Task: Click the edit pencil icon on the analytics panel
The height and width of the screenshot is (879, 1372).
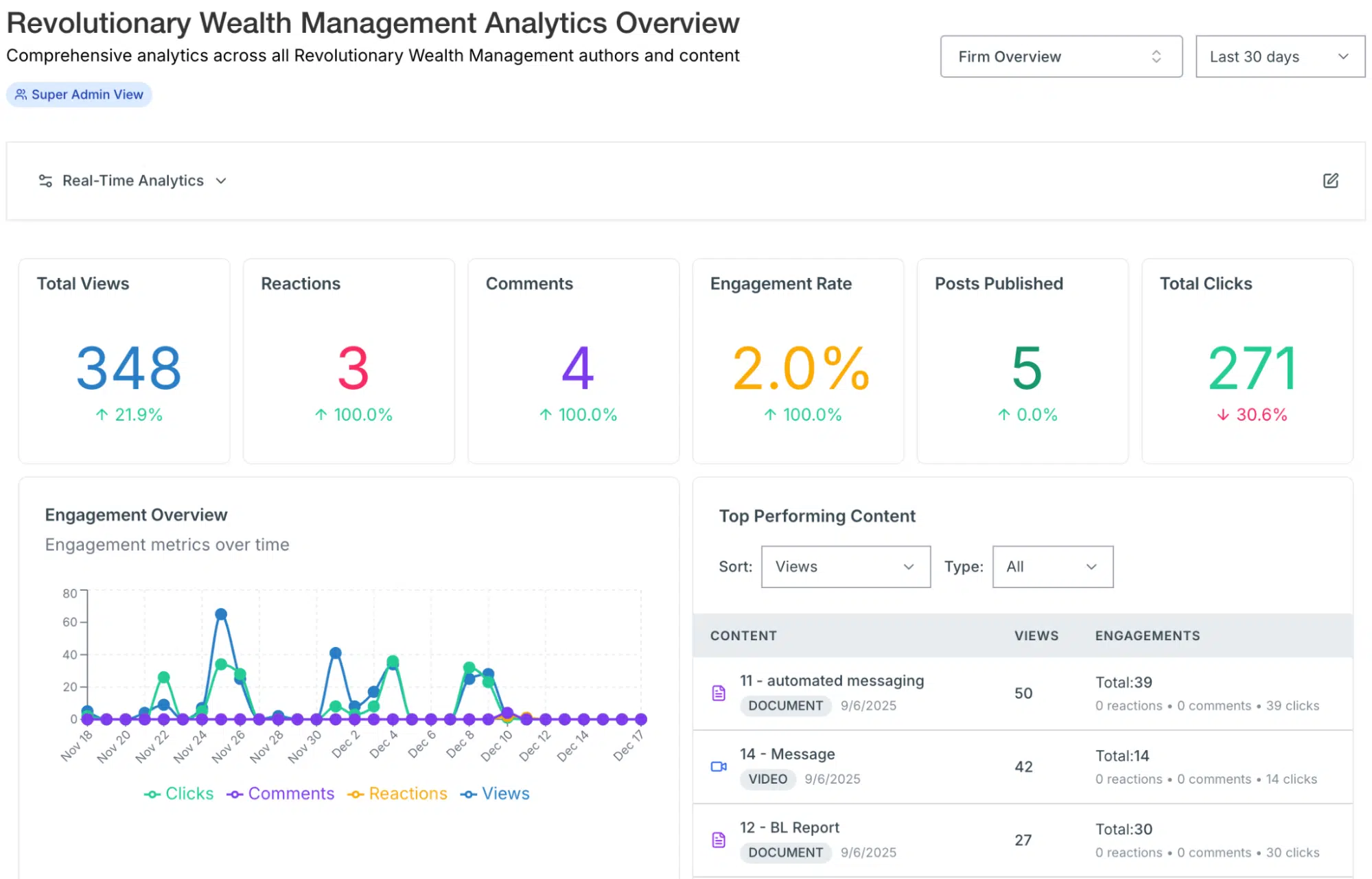Action: pyautogui.click(x=1331, y=180)
